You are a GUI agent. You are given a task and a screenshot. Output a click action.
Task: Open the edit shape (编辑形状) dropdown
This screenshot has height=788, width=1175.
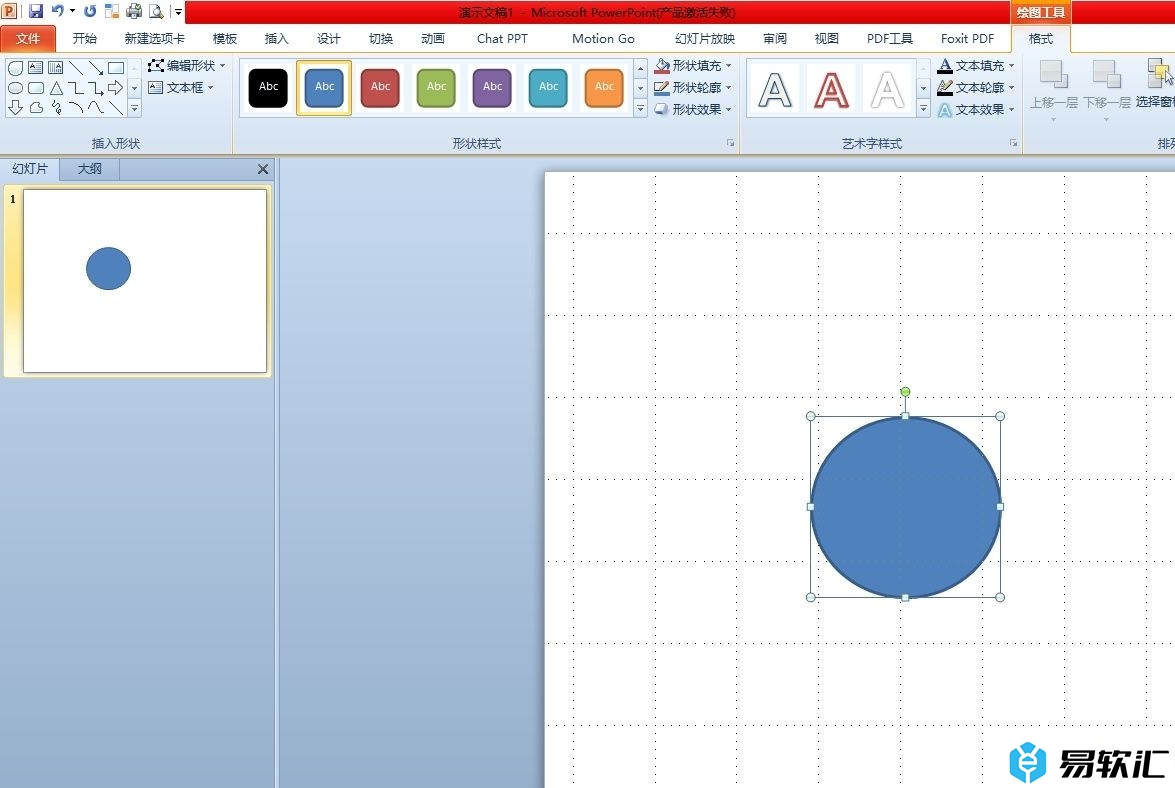pyautogui.click(x=187, y=66)
